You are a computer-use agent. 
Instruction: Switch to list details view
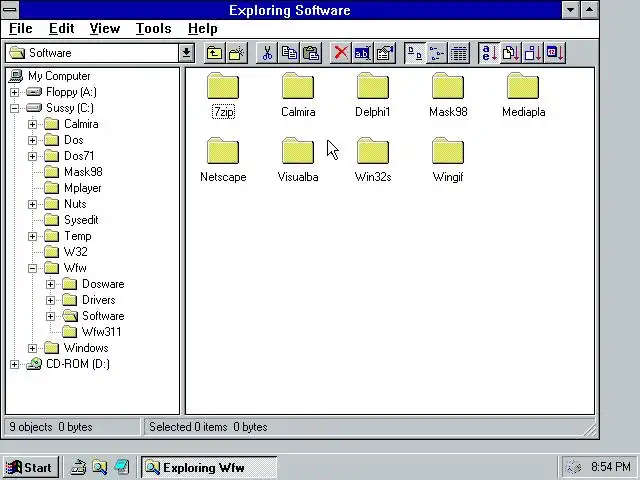pos(459,53)
